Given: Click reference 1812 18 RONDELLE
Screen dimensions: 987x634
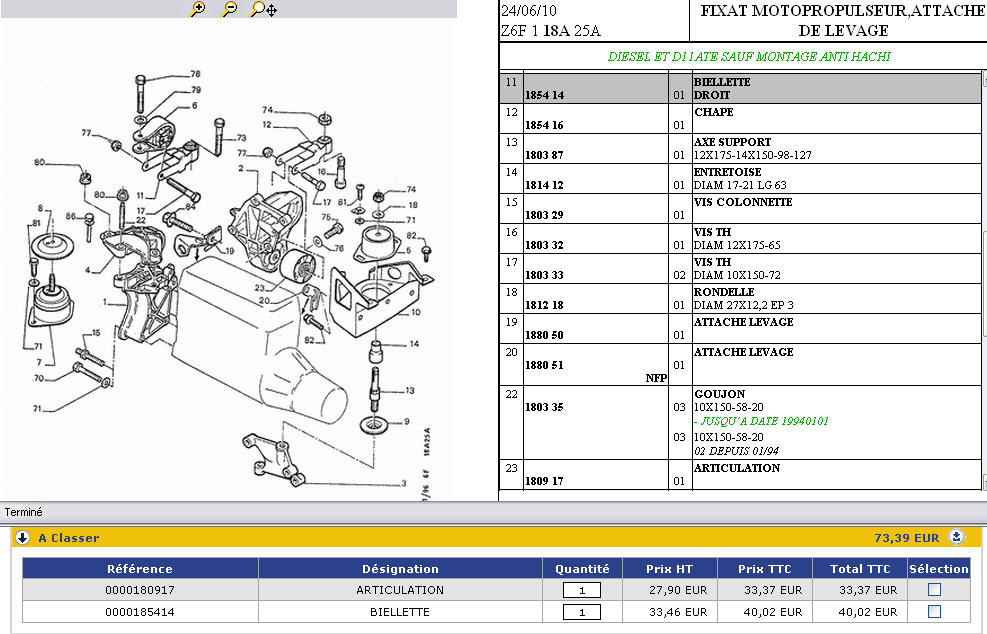Looking at the screenshot, I should click(544, 305).
